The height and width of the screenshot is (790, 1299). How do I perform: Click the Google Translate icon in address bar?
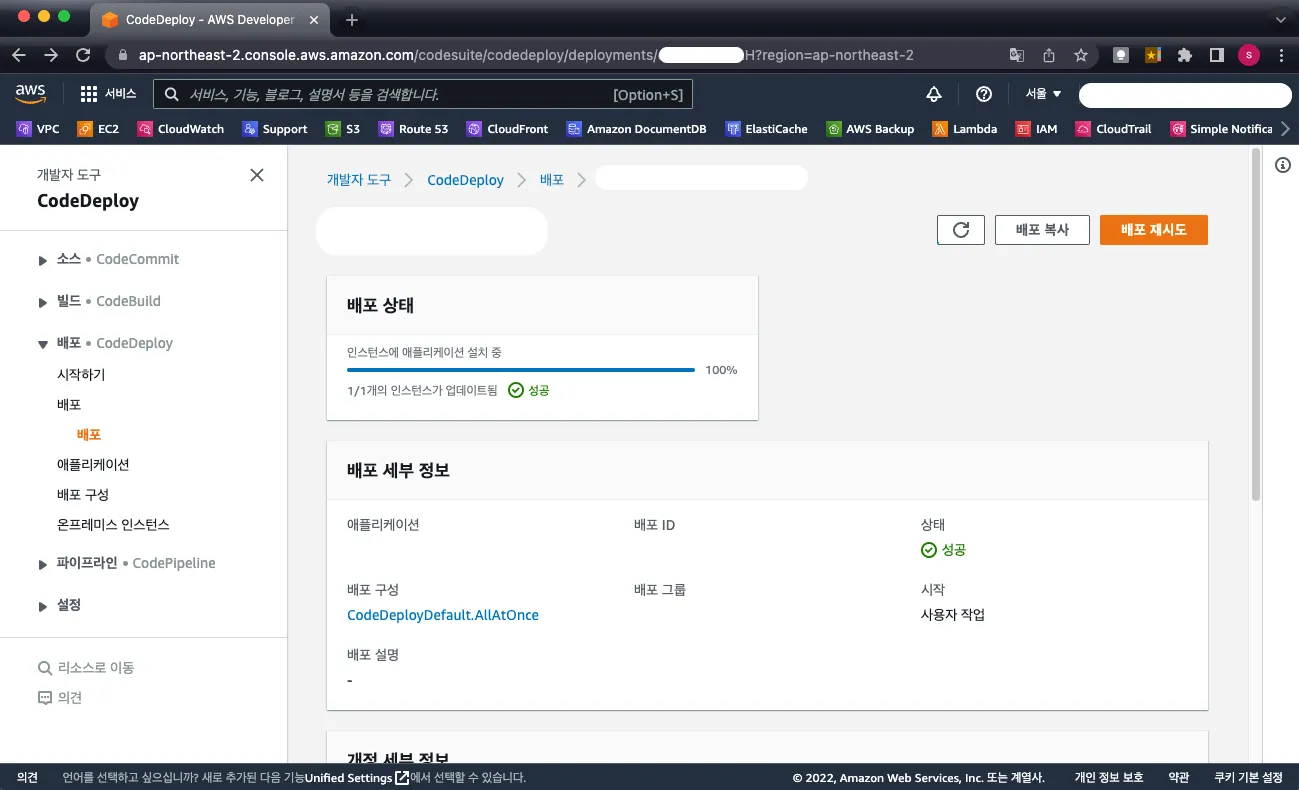pyautogui.click(x=1017, y=56)
